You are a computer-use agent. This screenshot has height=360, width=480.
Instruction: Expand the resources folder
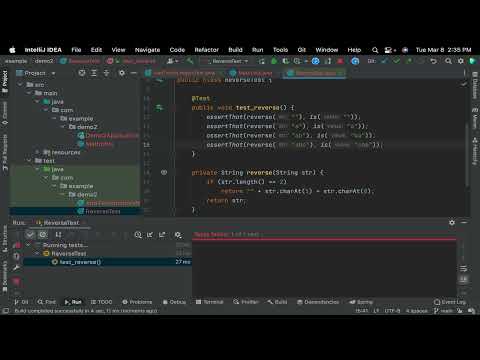(x=37, y=152)
